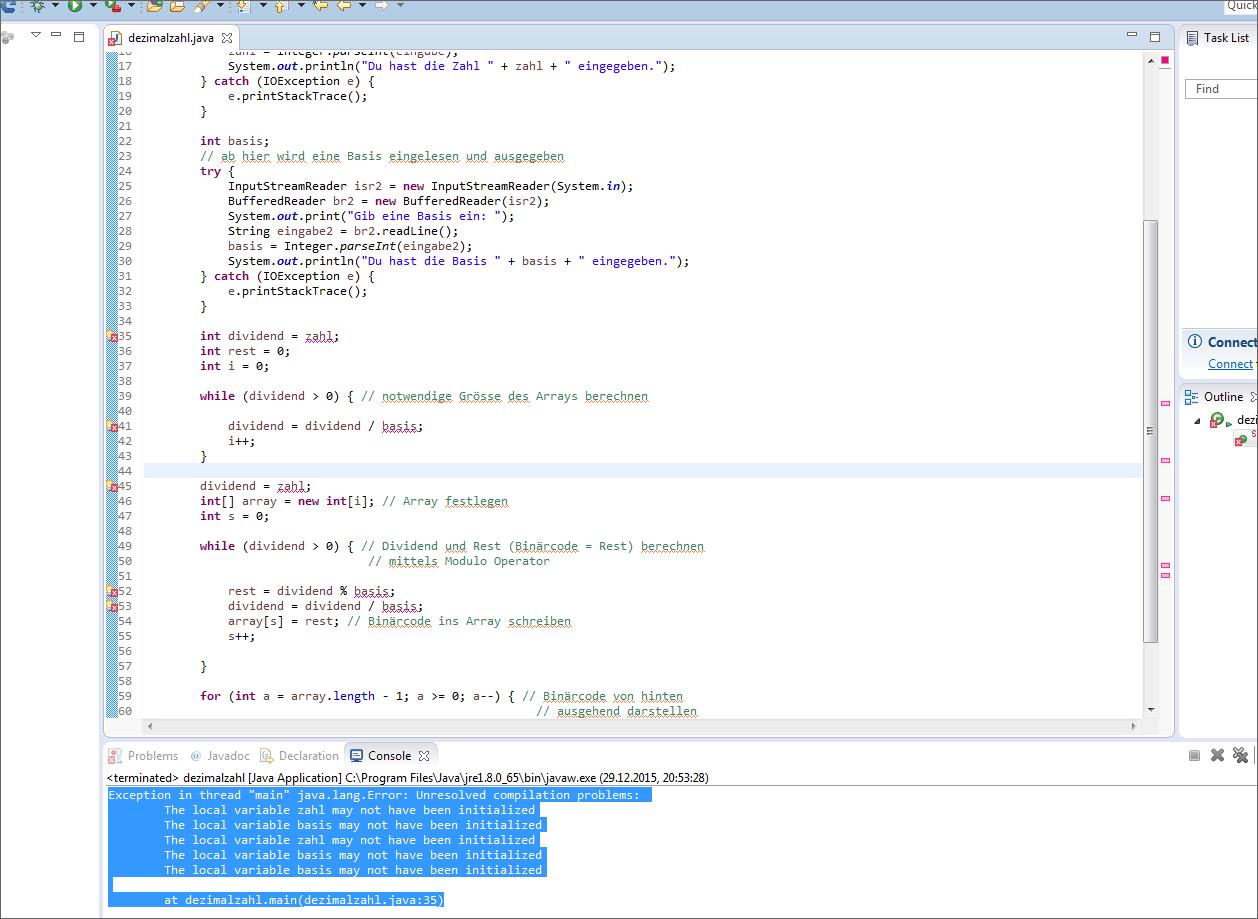Click Remove All Terminated Launches double-X icon
The width and height of the screenshot is (1258, 919).
coord(1240,756)
